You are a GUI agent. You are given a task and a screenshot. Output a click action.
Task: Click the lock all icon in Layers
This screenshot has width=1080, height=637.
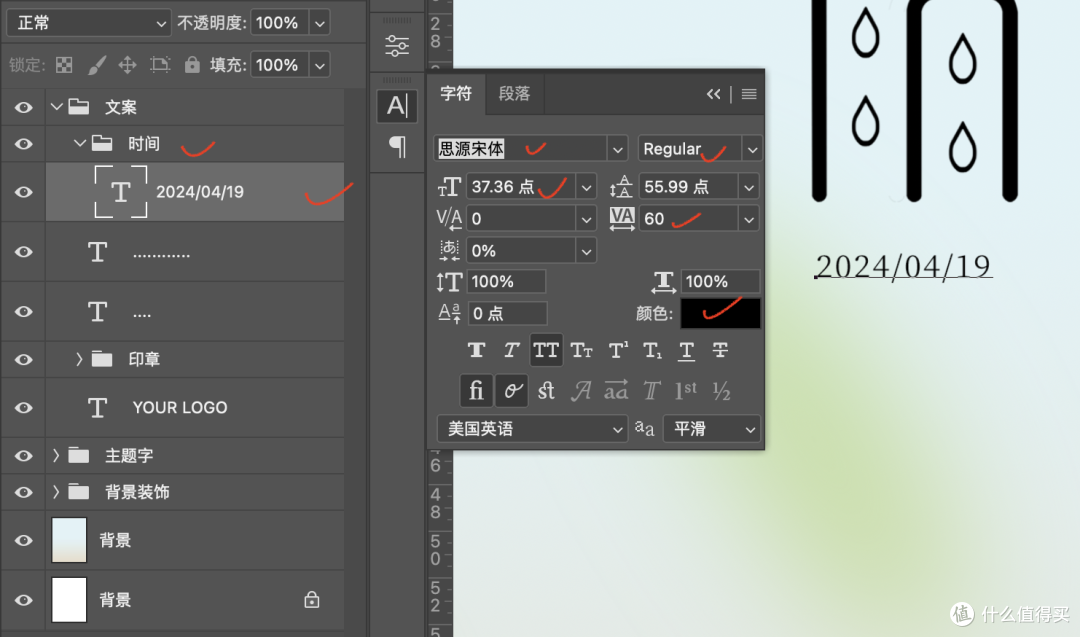pyautogui.click(x=192, y=65)
